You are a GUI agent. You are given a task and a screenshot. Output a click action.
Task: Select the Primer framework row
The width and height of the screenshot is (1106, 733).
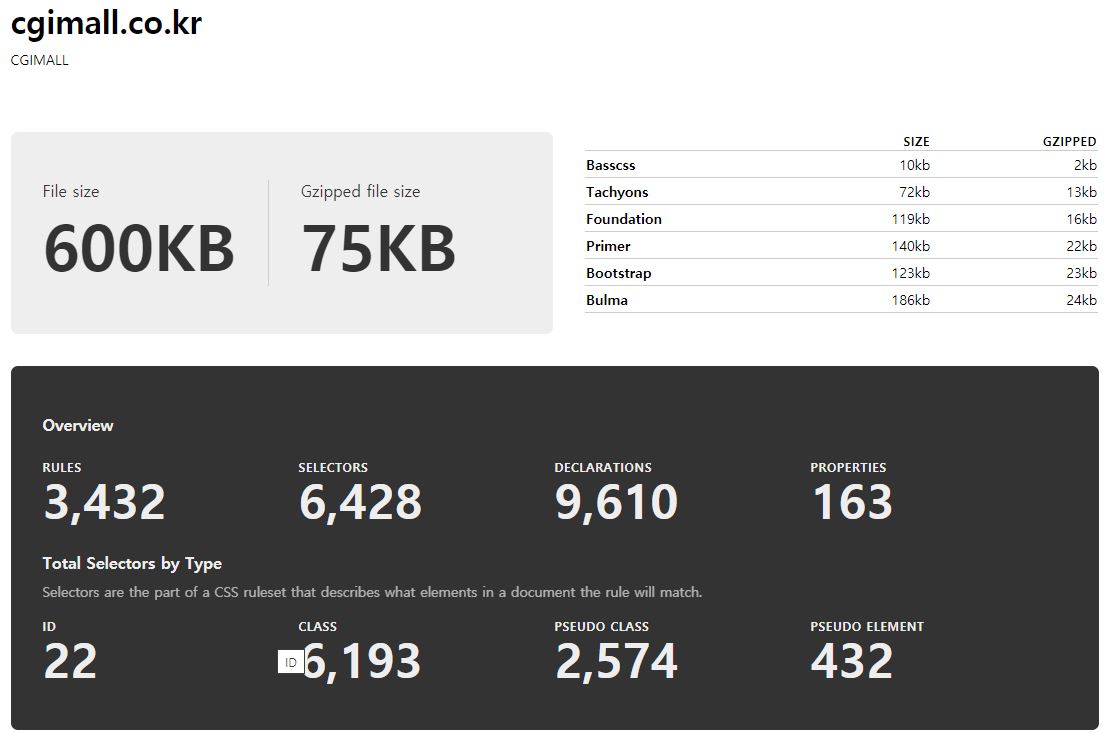pyautogui.click(x=841, y=246)
